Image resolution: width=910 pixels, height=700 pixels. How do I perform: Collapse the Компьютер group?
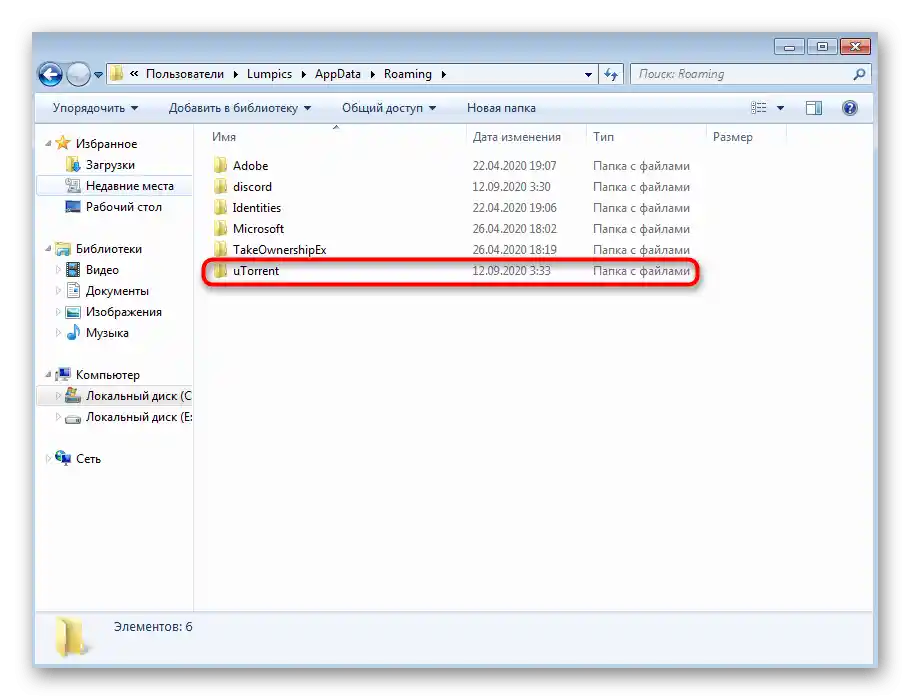(48, 374)
